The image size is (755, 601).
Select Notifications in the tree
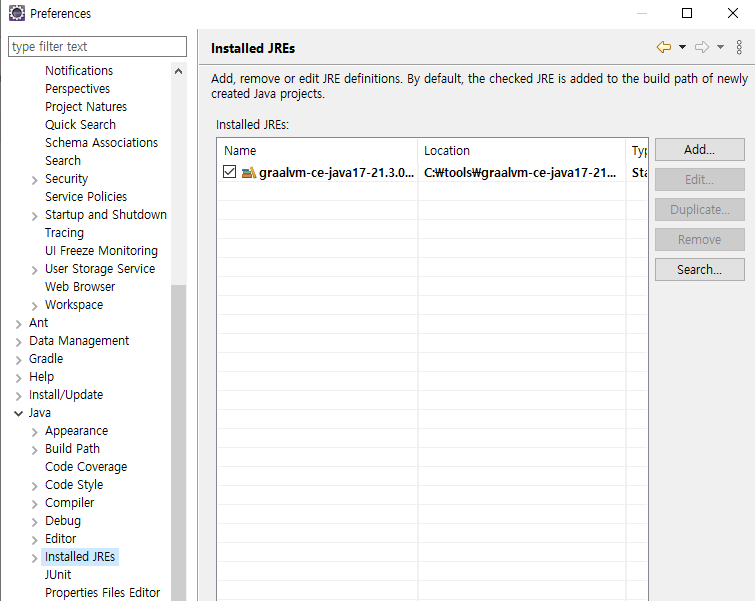coord(79,71)
